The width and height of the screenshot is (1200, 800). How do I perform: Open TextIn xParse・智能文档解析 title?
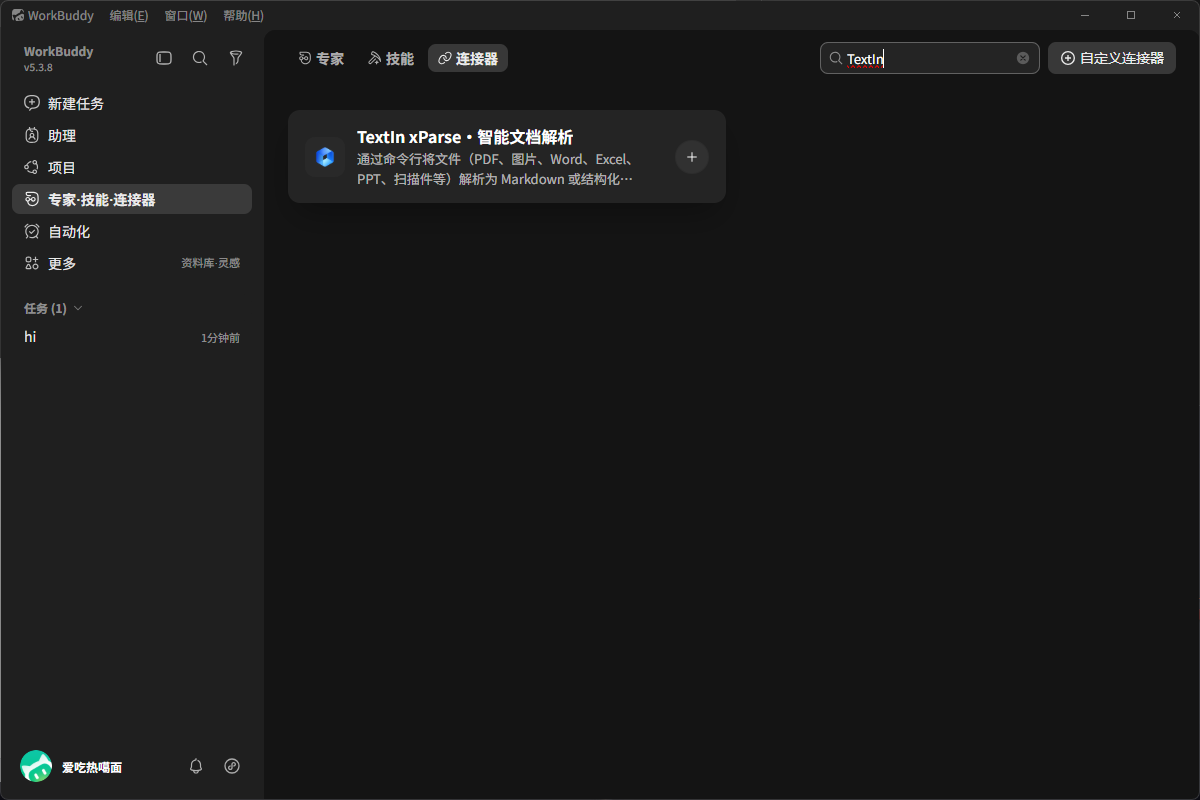coord(465,137)
